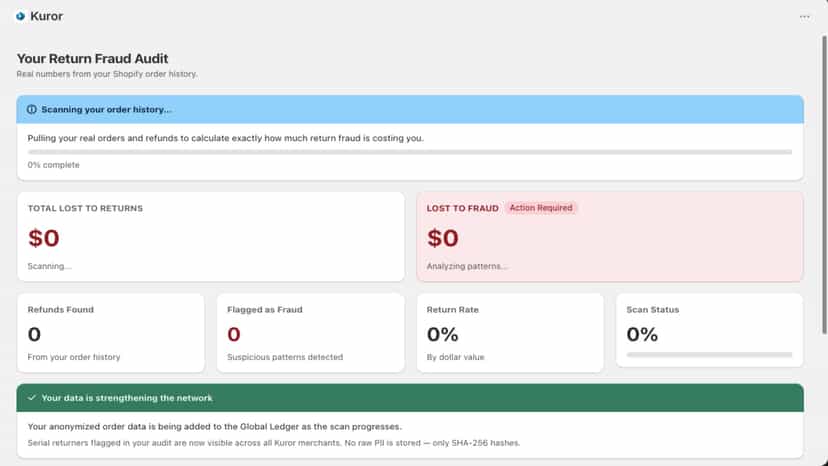
Task: Click the 'Your anonymized order data' sentence
Action: (x=214, y=426)
